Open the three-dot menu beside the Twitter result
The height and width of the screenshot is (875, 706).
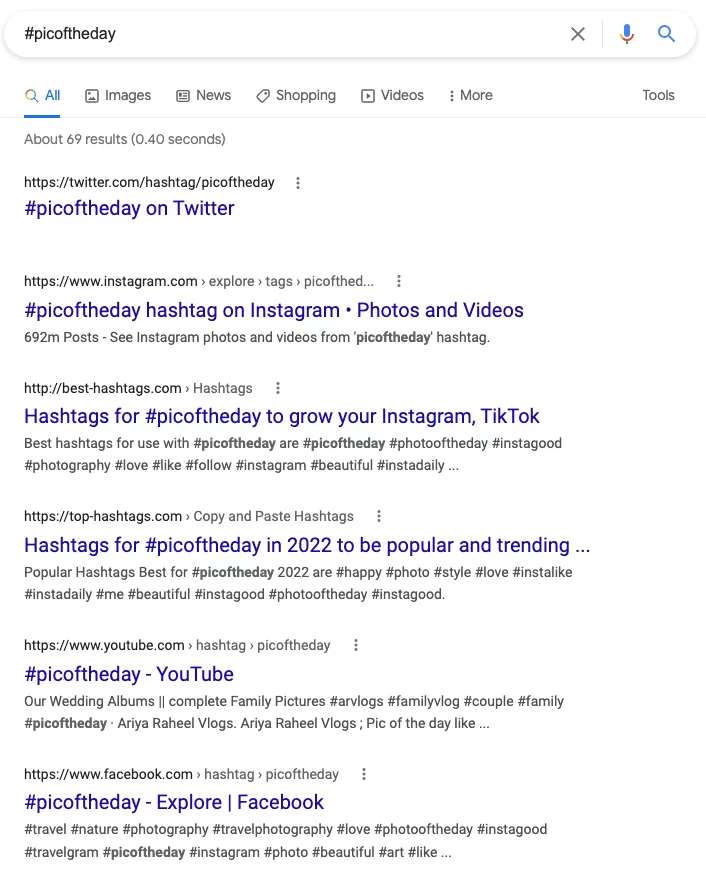click(297, 183)
